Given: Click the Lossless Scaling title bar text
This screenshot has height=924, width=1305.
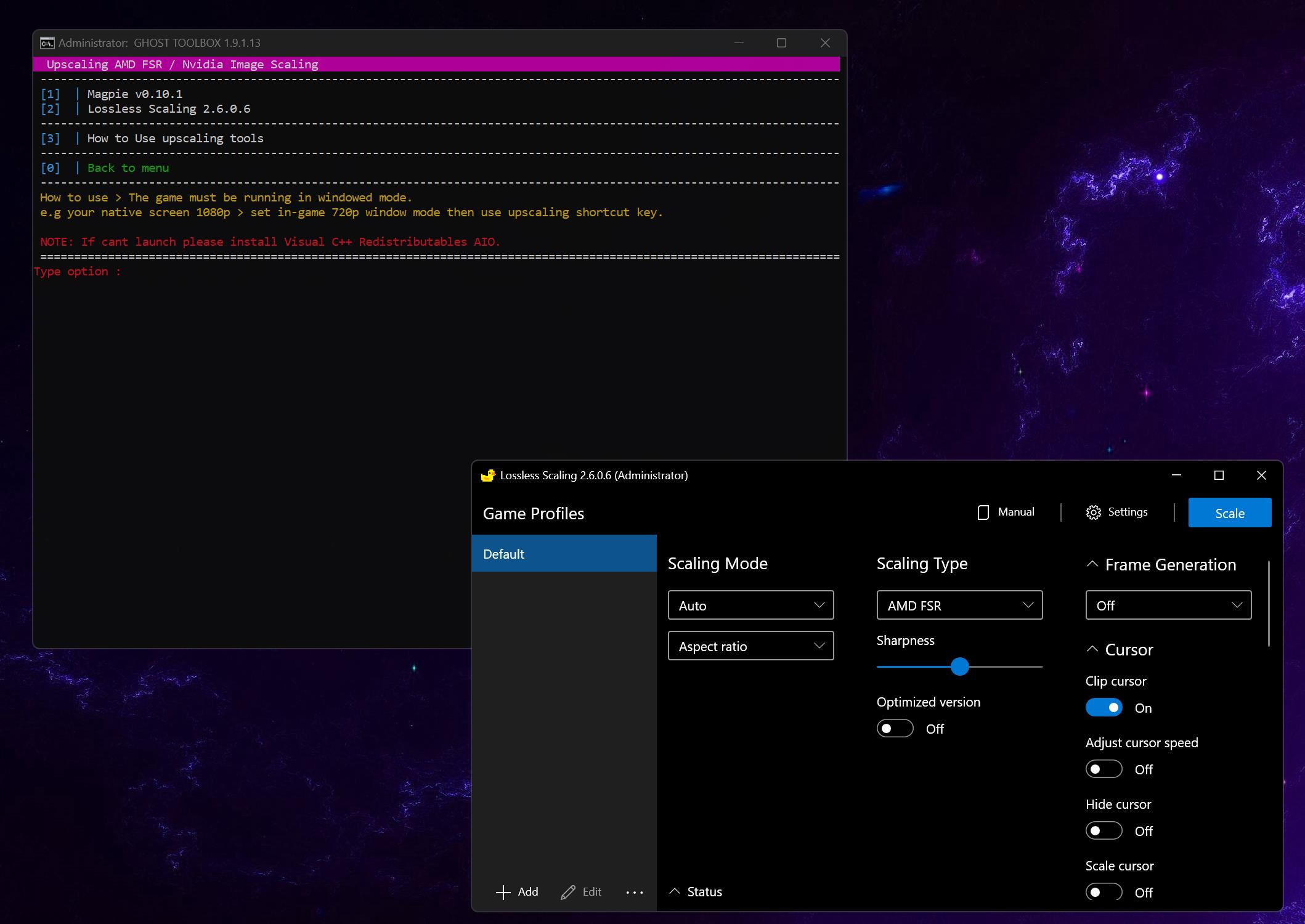Looking at the screenshot, I should tap(594, 476).
